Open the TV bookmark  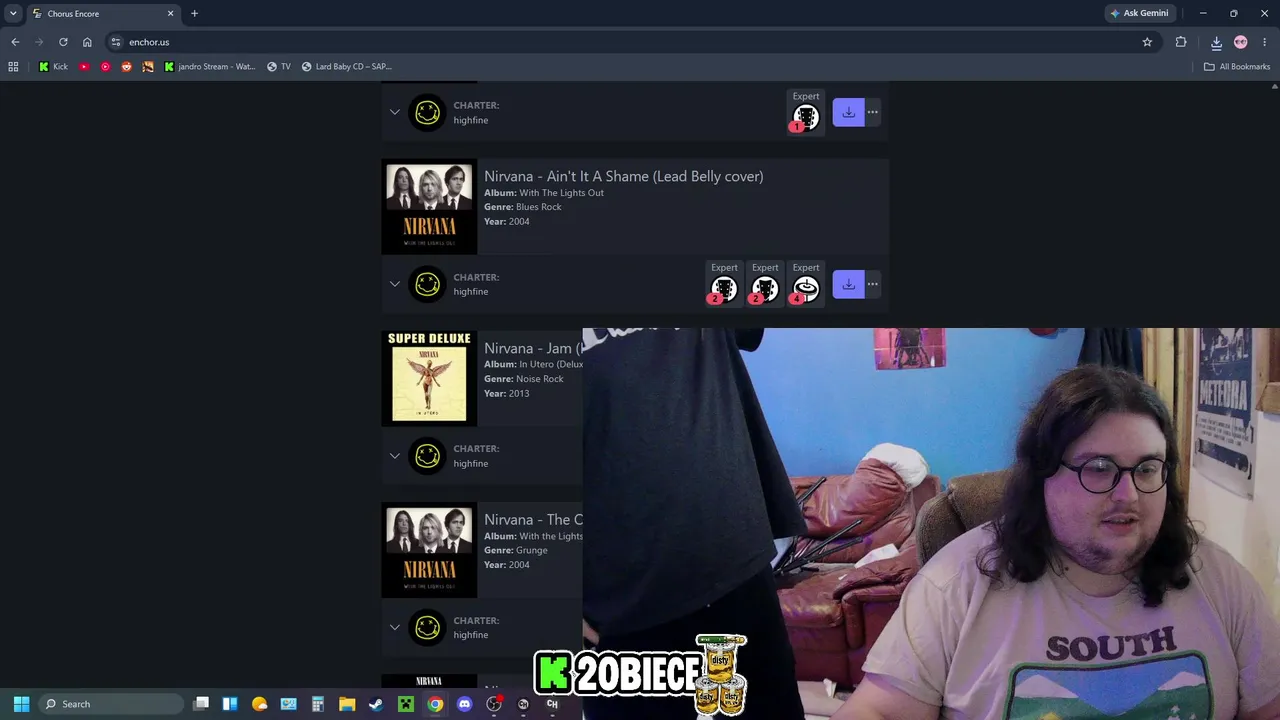pos(278,67)
